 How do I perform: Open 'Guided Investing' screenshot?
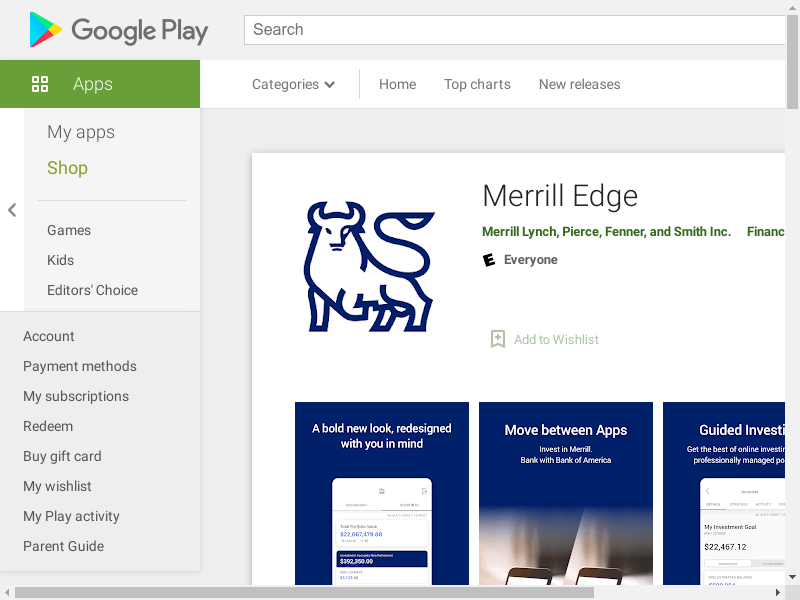724,493
